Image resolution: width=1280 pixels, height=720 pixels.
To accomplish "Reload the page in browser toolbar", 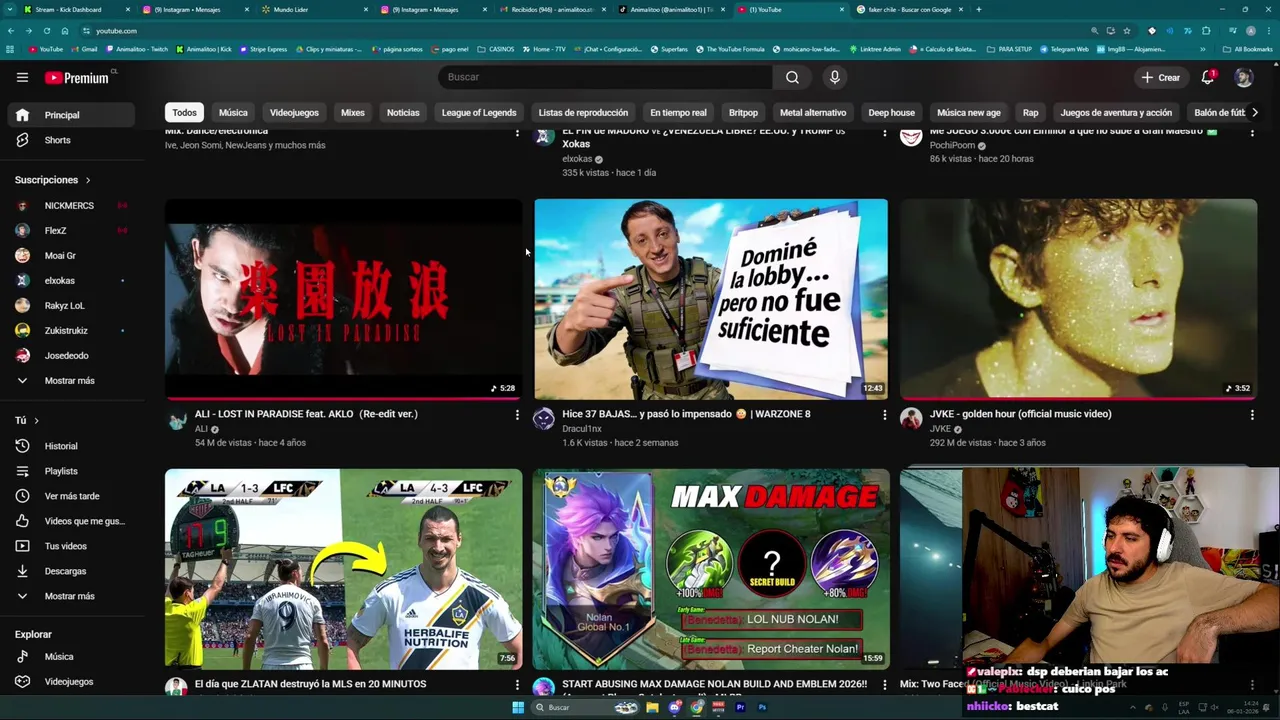I will [46, 31].
